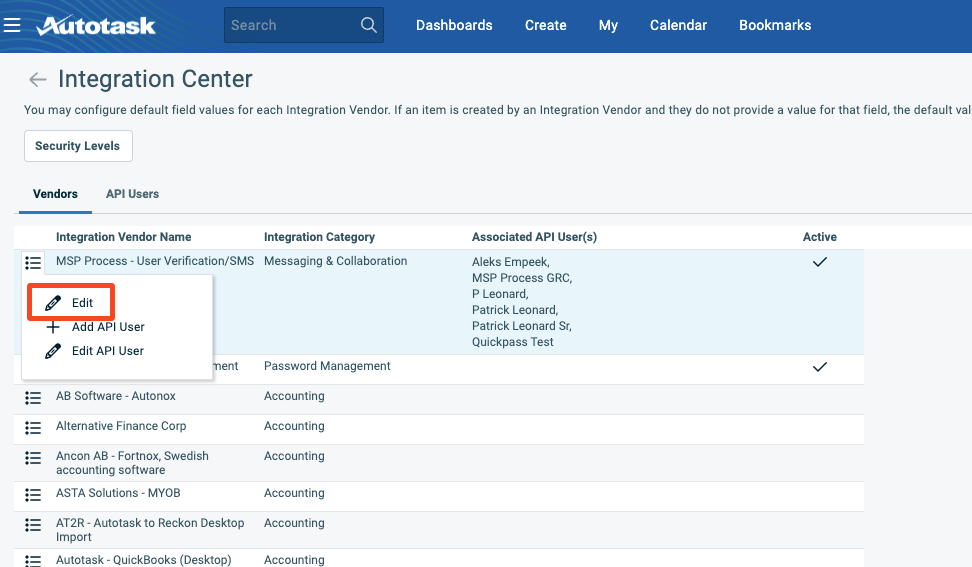Select Autotask - QuickBooks (Desktop) row text
This screenshot has width=972, height=567.
144,560
